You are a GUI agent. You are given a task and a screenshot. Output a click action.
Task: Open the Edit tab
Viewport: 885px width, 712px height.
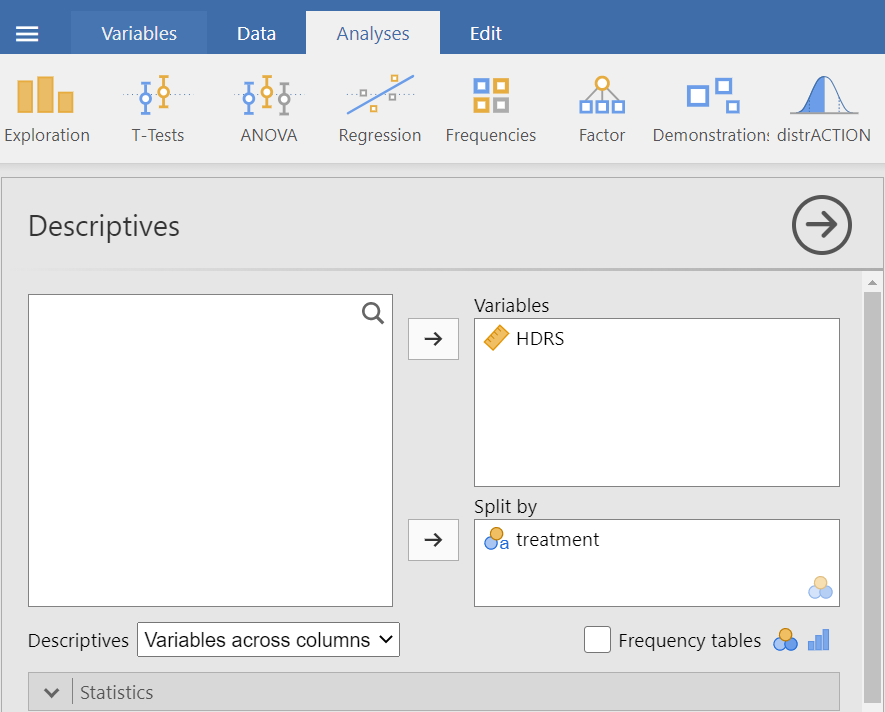[x=485, y=34]
